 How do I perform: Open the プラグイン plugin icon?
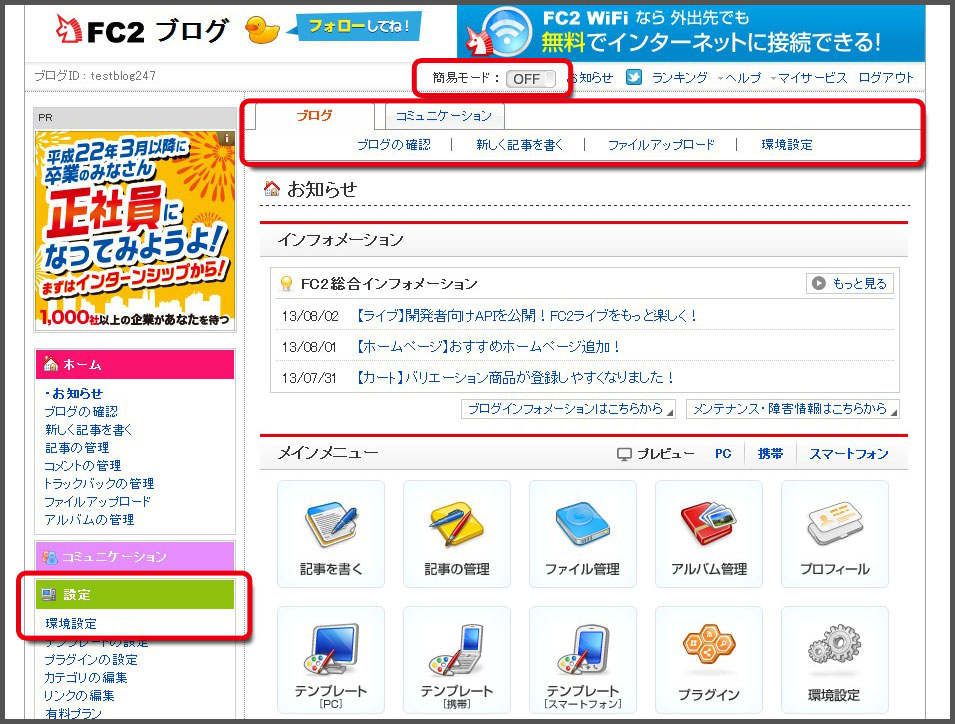point(709,660)
